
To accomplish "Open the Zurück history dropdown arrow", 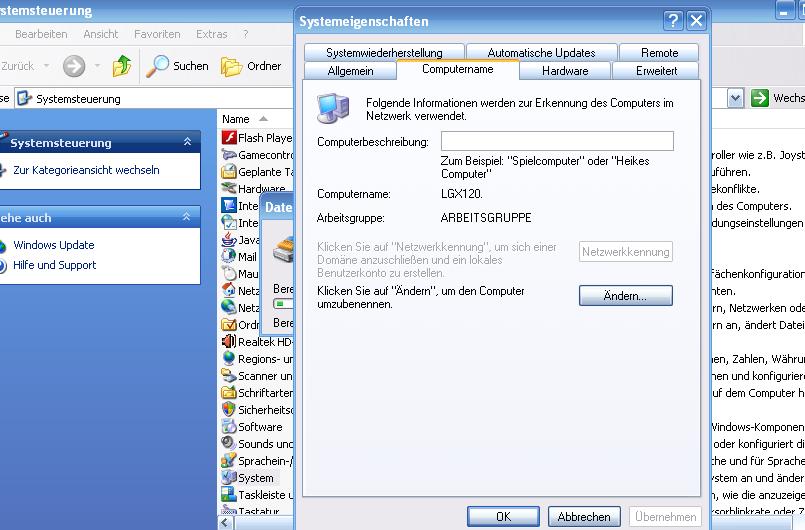I will [47, 66].
